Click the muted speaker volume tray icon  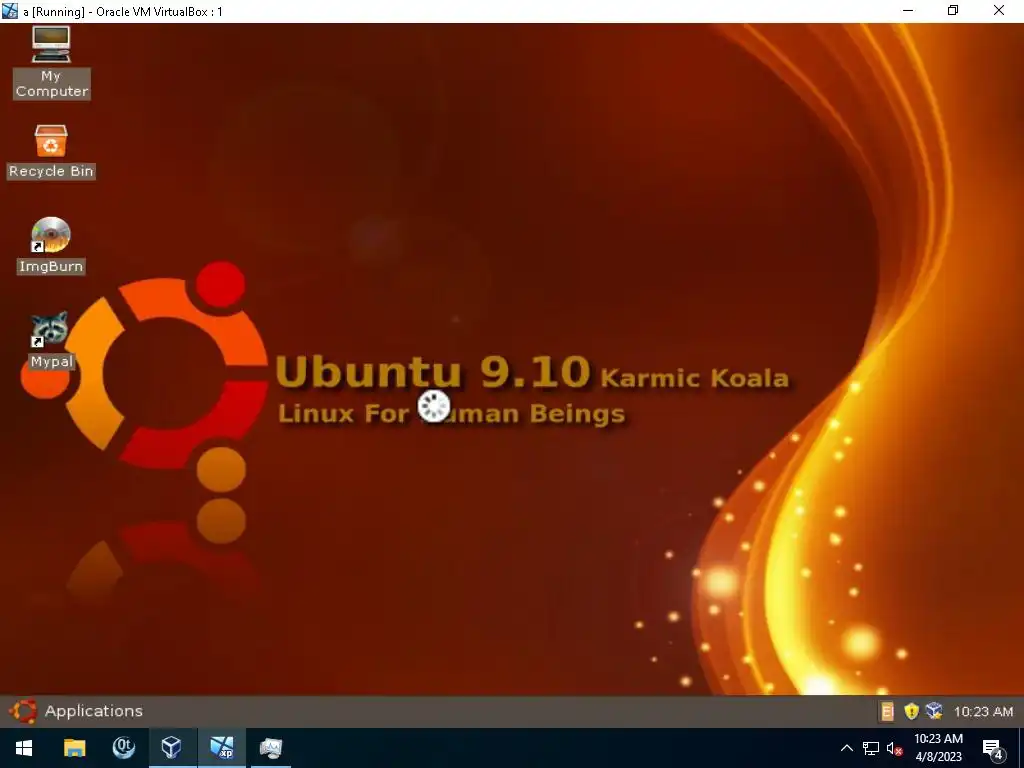894,748
